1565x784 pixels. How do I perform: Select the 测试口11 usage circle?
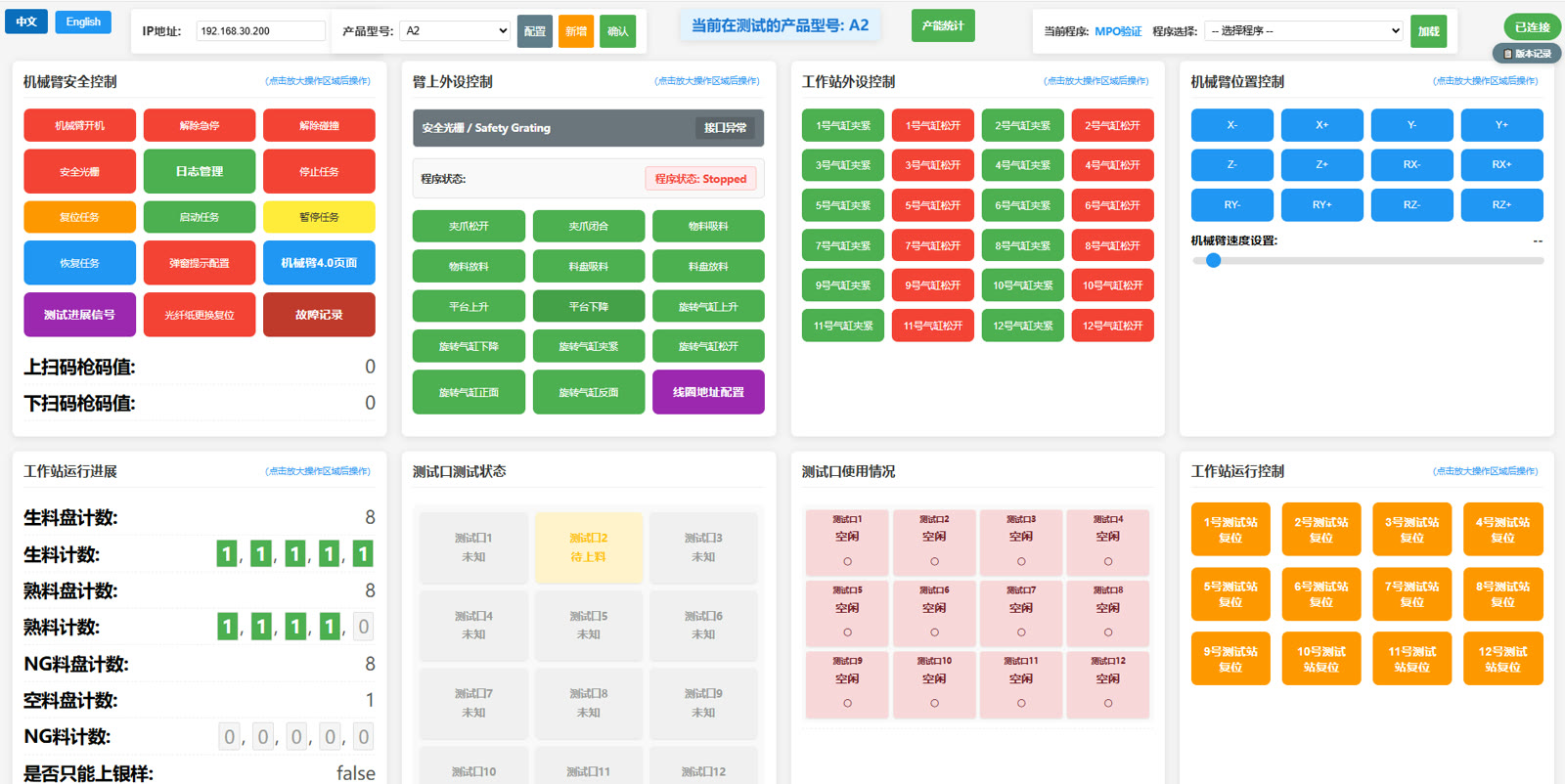tap(1021, 703)
